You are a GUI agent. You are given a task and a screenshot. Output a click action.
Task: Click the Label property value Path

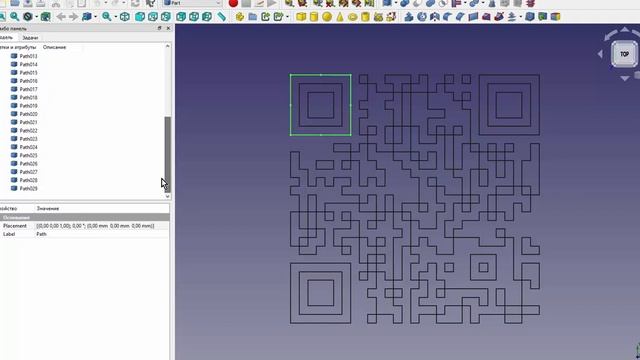point(41,234)
